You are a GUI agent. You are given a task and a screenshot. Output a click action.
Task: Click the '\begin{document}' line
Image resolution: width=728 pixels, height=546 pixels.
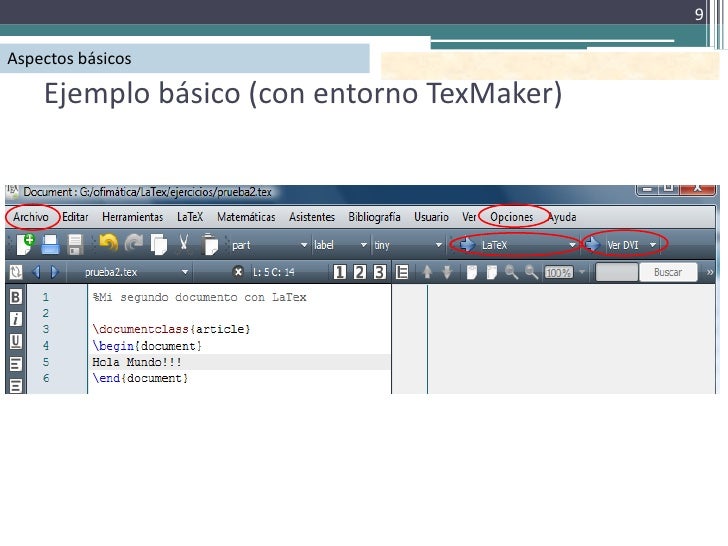[x=147, y=346]
